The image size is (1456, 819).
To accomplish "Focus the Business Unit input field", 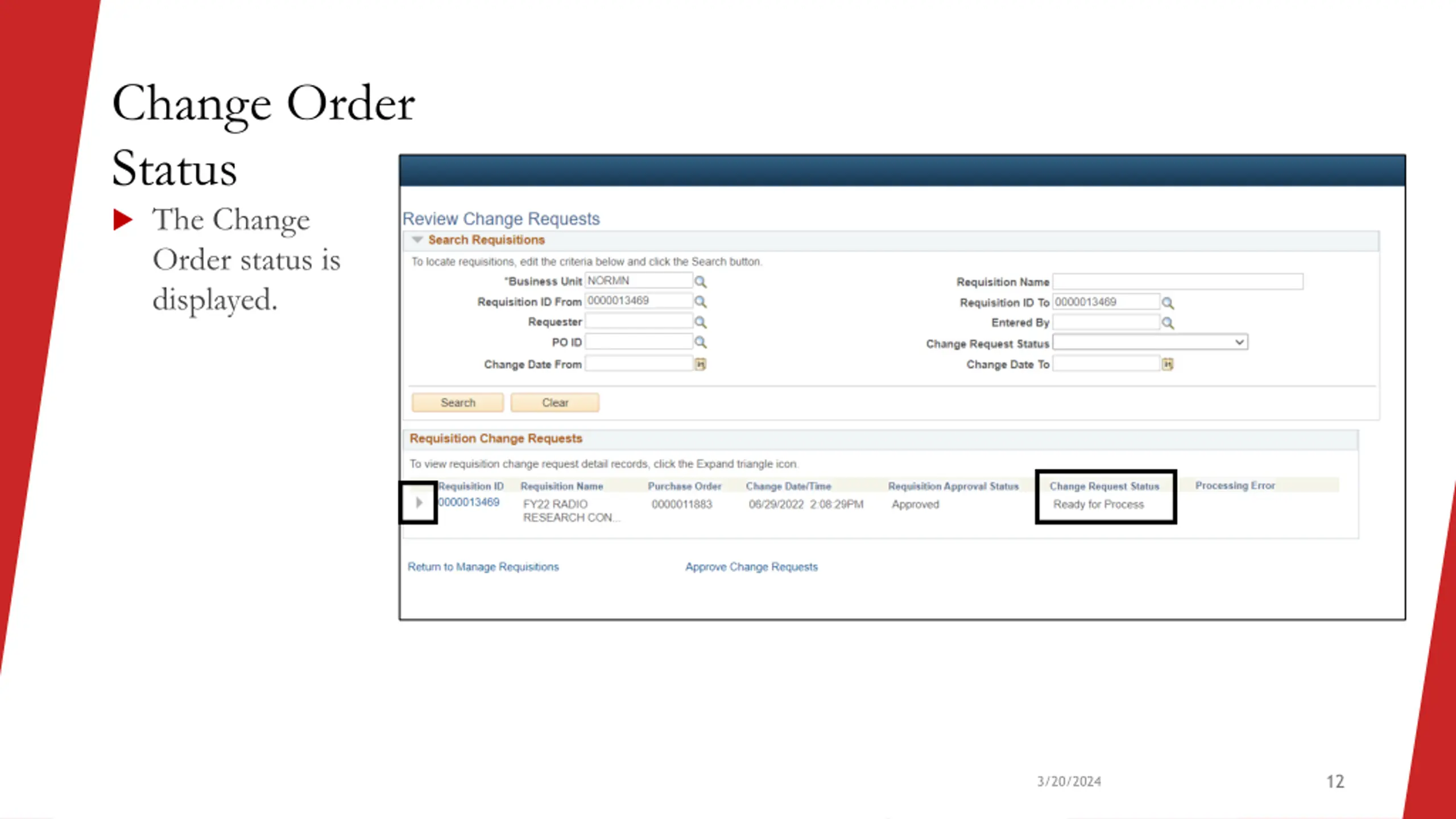I will click(639, 281).
